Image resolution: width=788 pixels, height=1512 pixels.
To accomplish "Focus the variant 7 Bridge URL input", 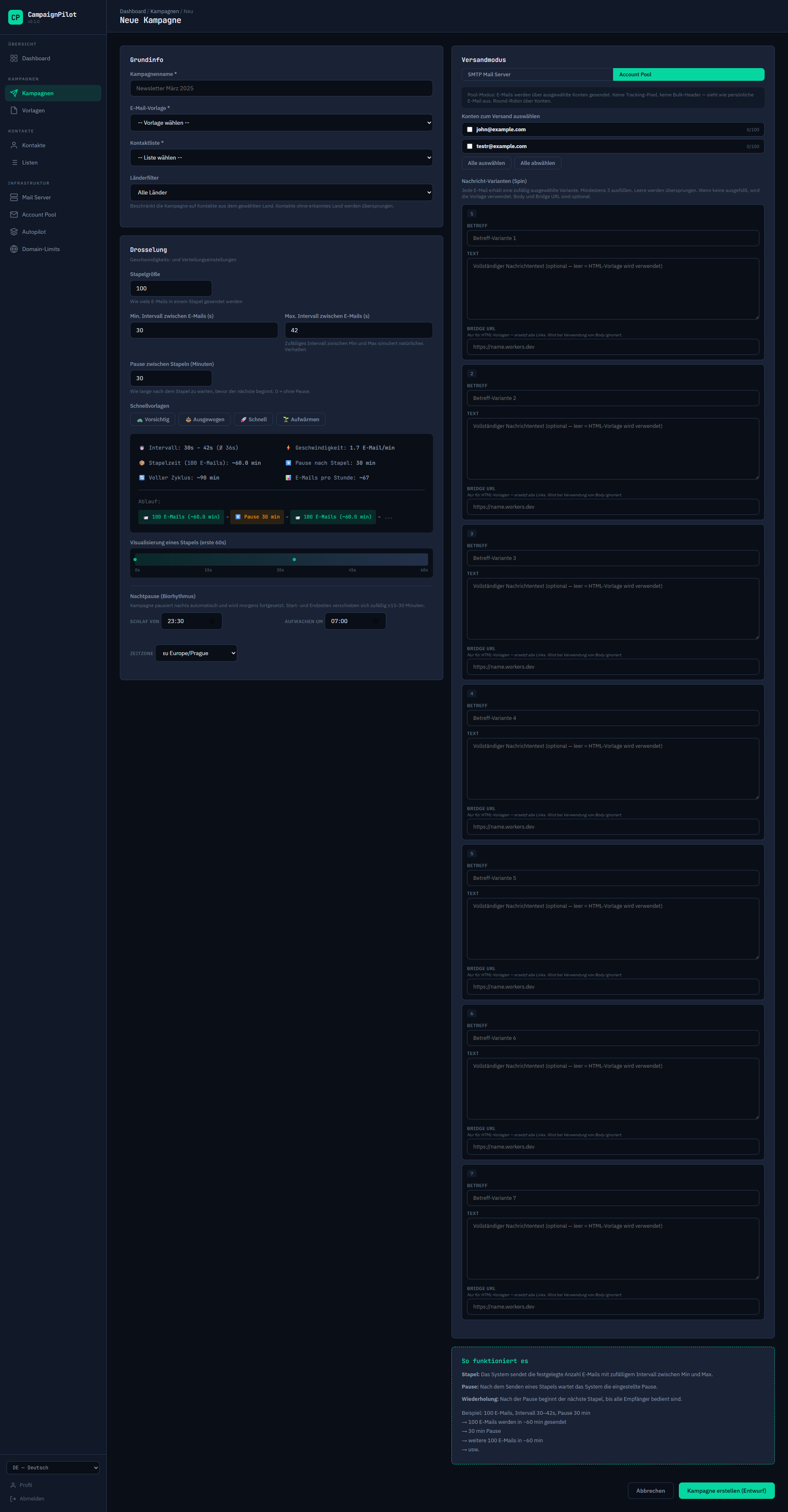I will tap(612, 1306).
